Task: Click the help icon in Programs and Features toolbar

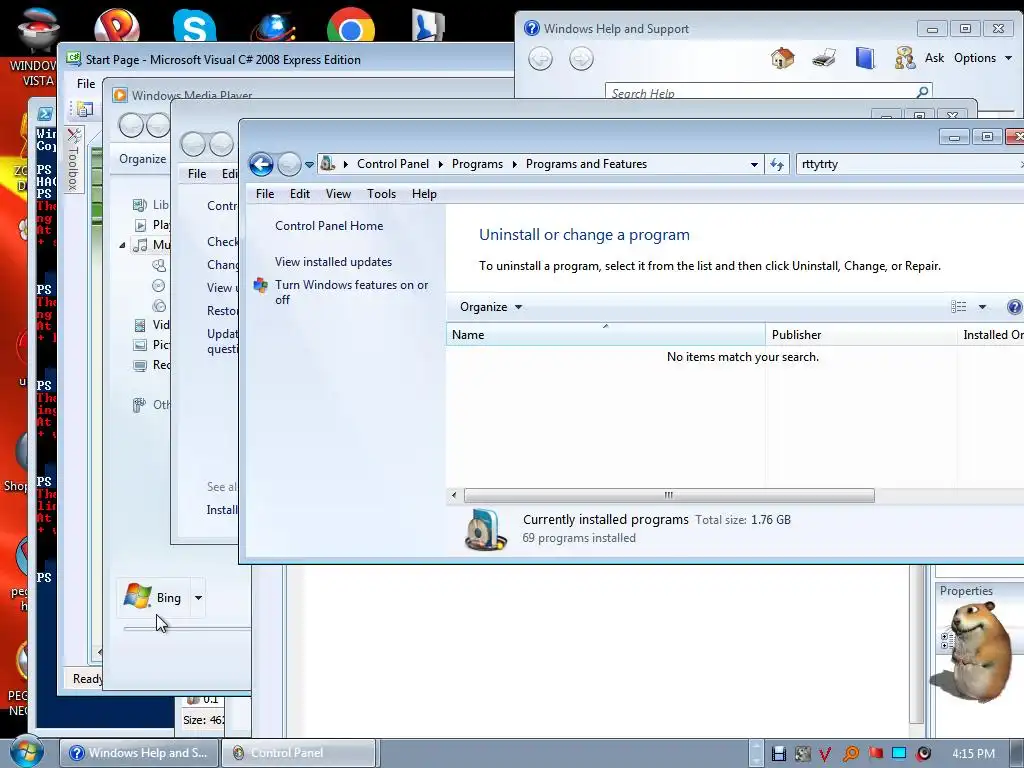Action: (x=1014, y=307)
